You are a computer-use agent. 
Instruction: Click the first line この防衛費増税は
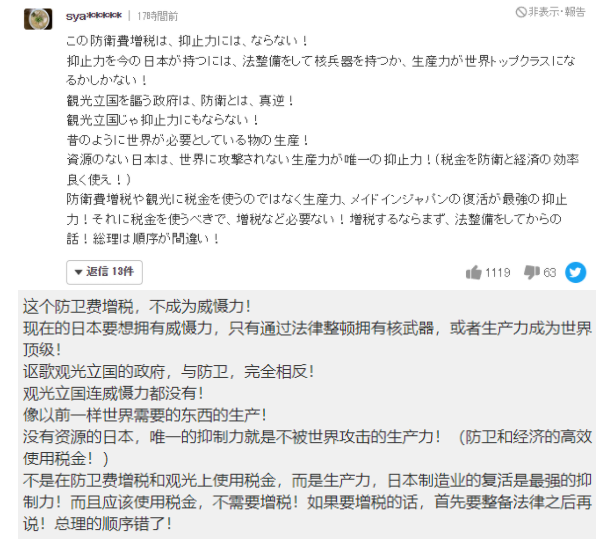tap(187, 40)
